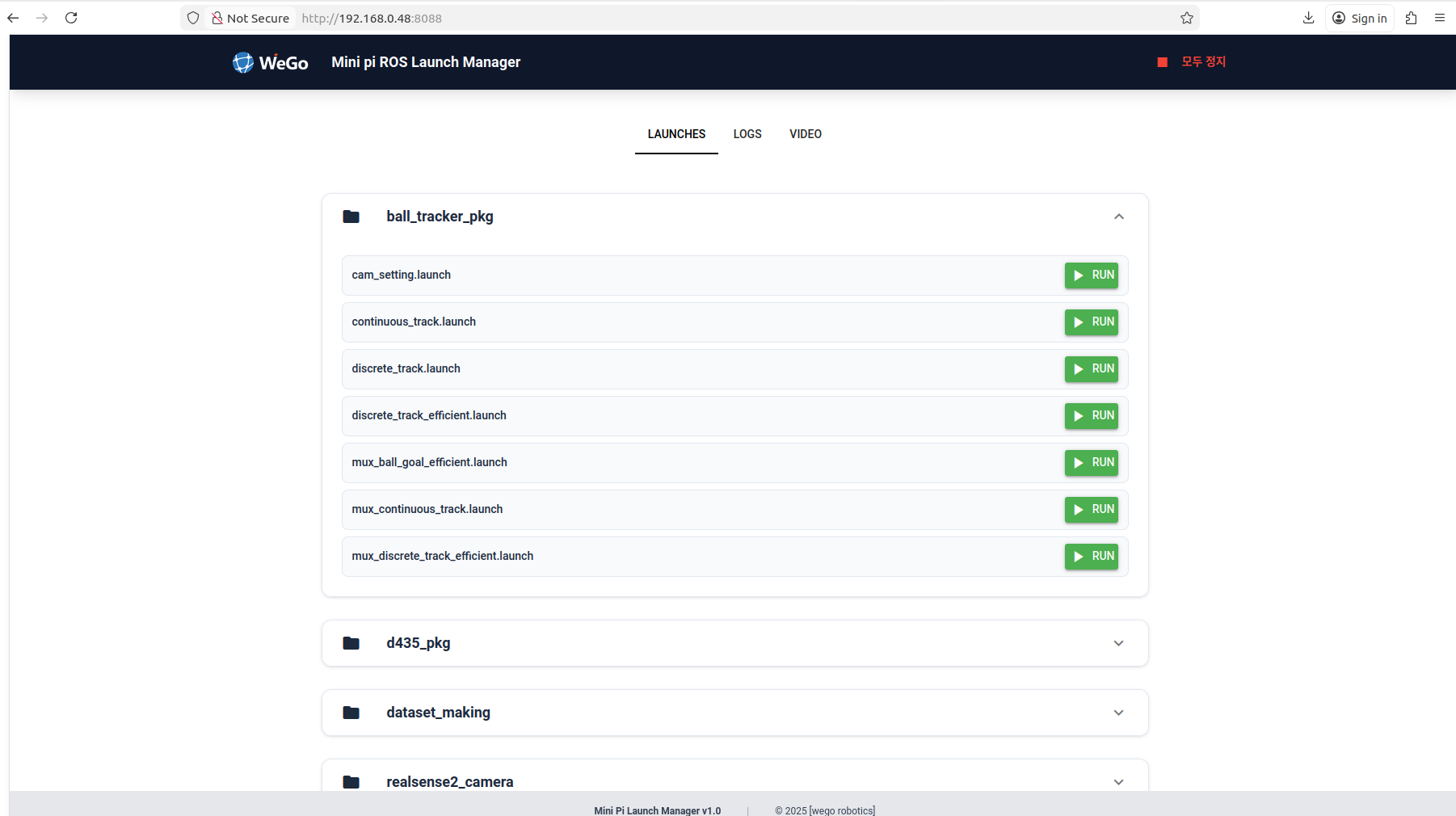
Task: Run discrete_track_efficient.launch
Action: 1091,416
